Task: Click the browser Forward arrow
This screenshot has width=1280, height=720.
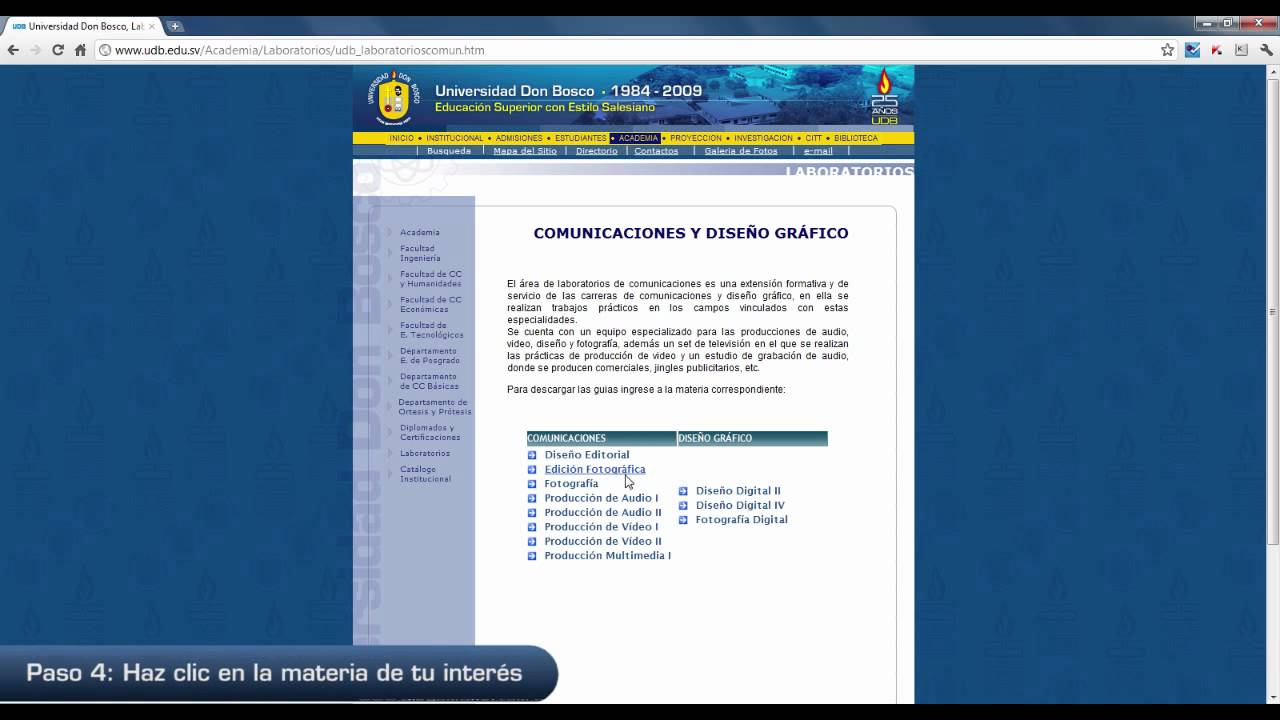Action: (35, 50)
